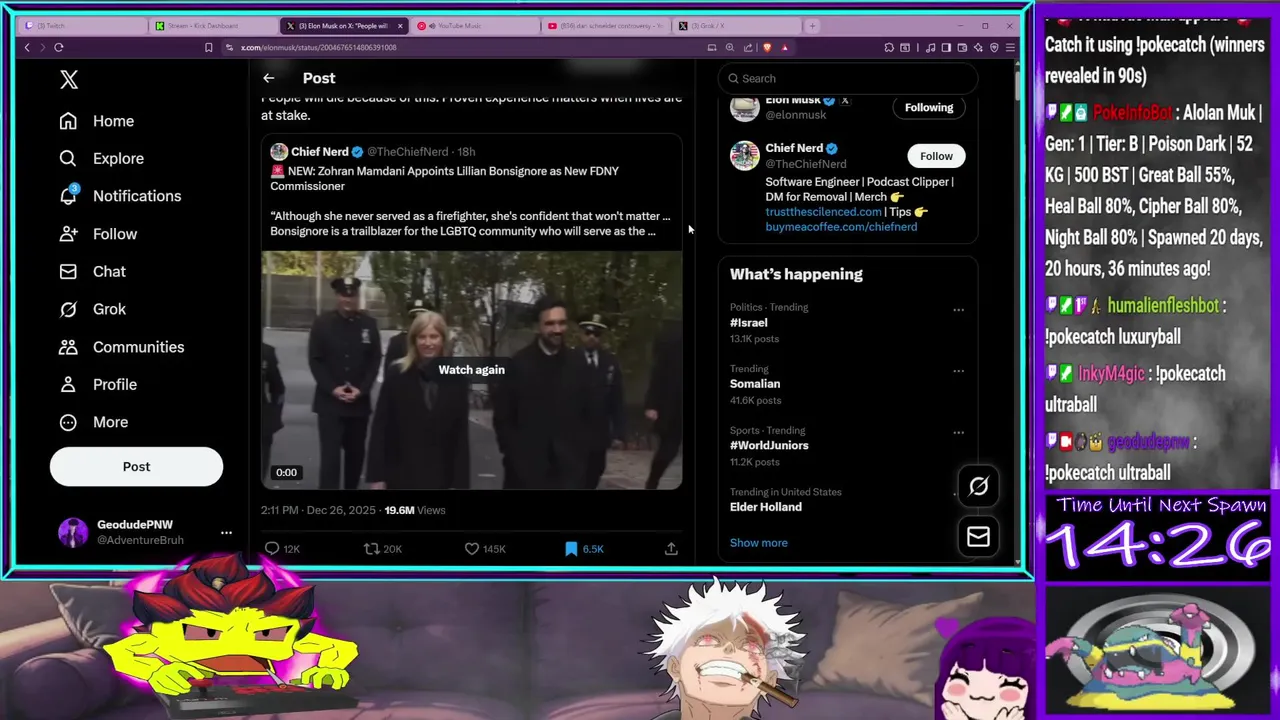Click the browser back arrow
Screen dimensions: 1280x720
click(27, 47)
